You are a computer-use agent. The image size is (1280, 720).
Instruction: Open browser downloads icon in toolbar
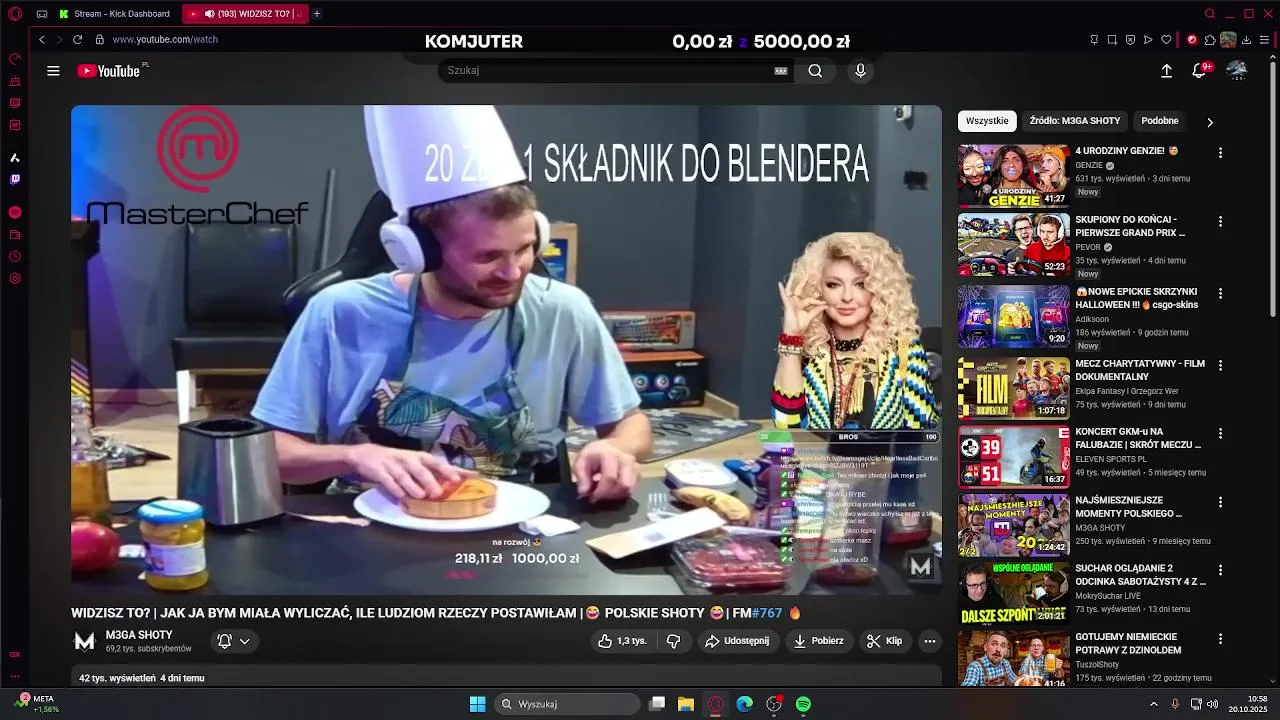coord(1247,40)
